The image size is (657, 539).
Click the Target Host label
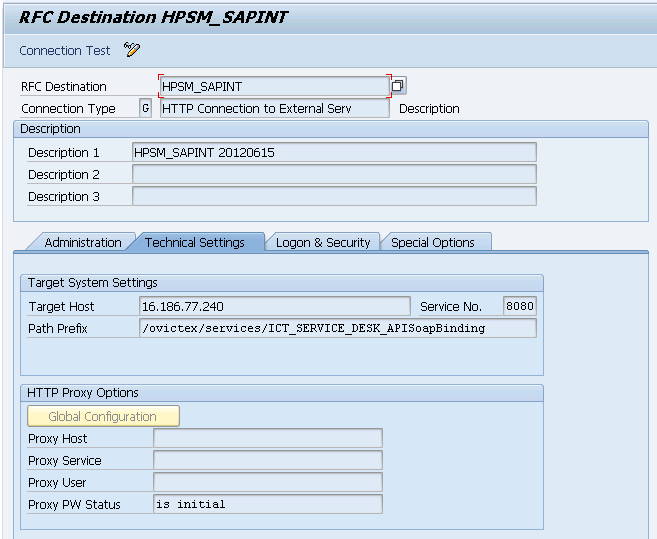61,307
